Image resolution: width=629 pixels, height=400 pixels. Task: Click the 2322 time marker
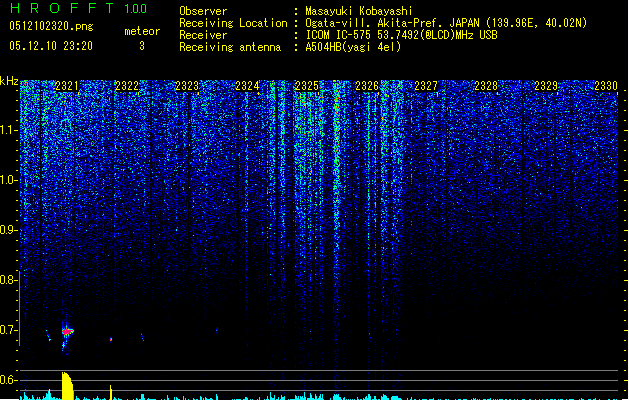coord(127,86)
